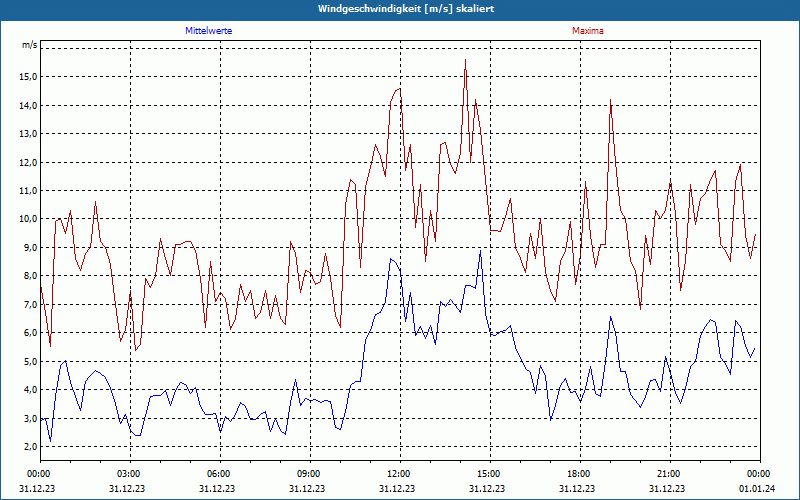Click the 12:00 time axis label
Image resolution: width=800 pixels, height=500 pixels.
click(x=398, y=474)
